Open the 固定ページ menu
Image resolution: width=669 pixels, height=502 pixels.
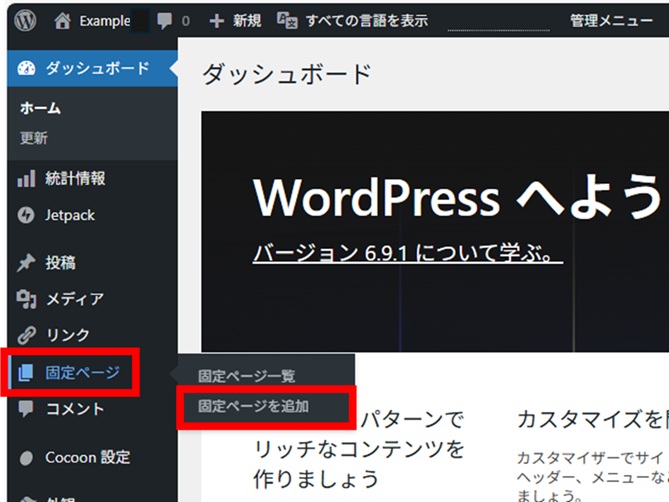click(x=82, y=373)
